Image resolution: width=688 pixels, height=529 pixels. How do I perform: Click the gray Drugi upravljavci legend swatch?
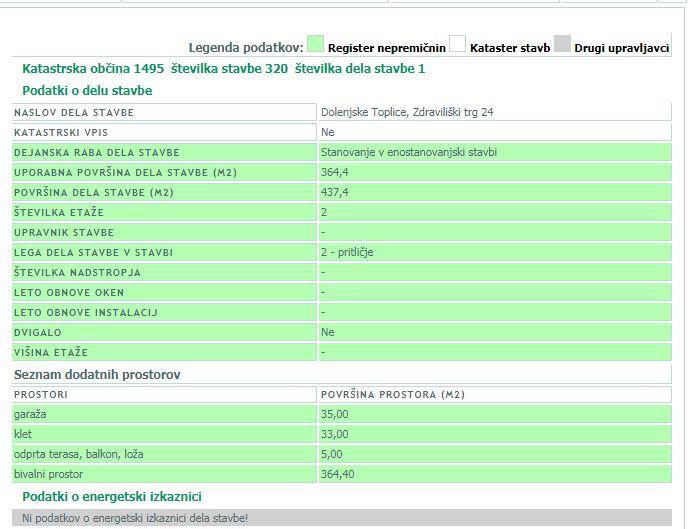click(563, 44)
